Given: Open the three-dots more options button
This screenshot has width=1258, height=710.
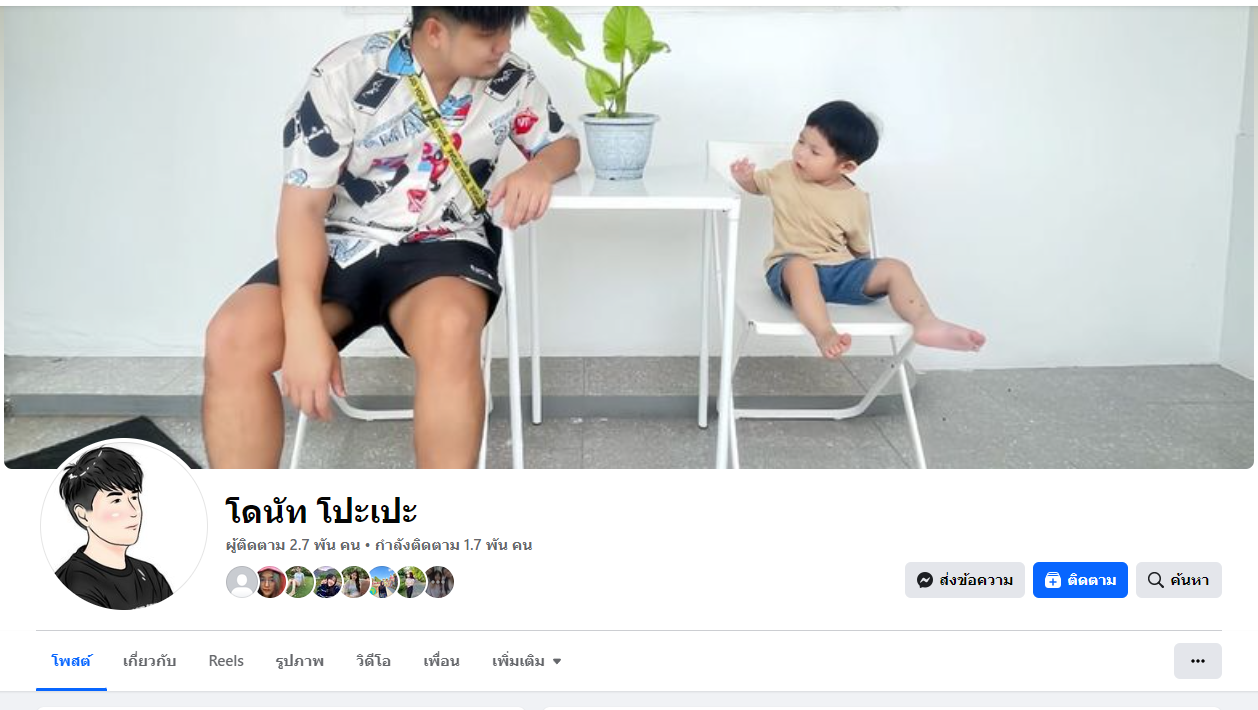Looking at the screenshot, I should [x=1197, y=661].
